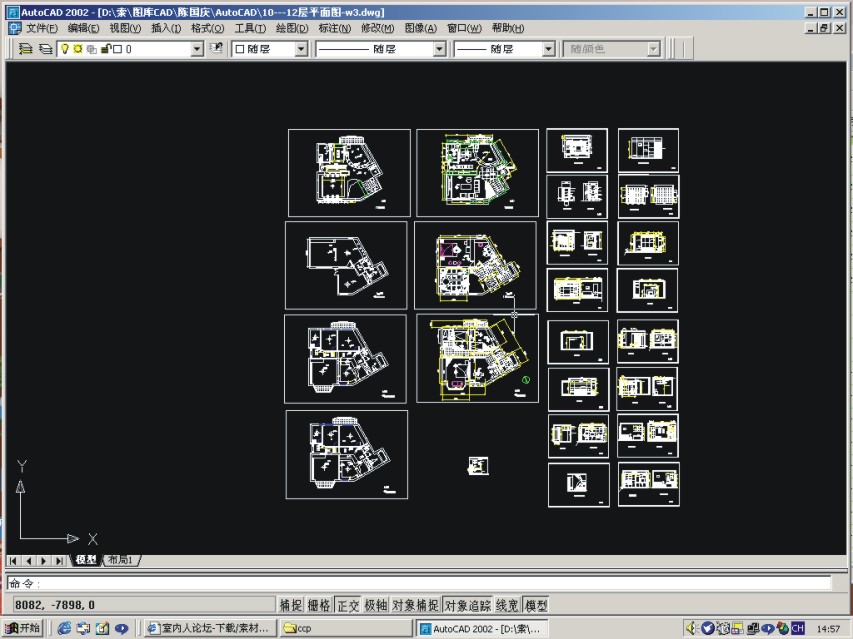
Task: Switch to 室内人论坛 browser taskbar window
Action: [x=211, y=628]
